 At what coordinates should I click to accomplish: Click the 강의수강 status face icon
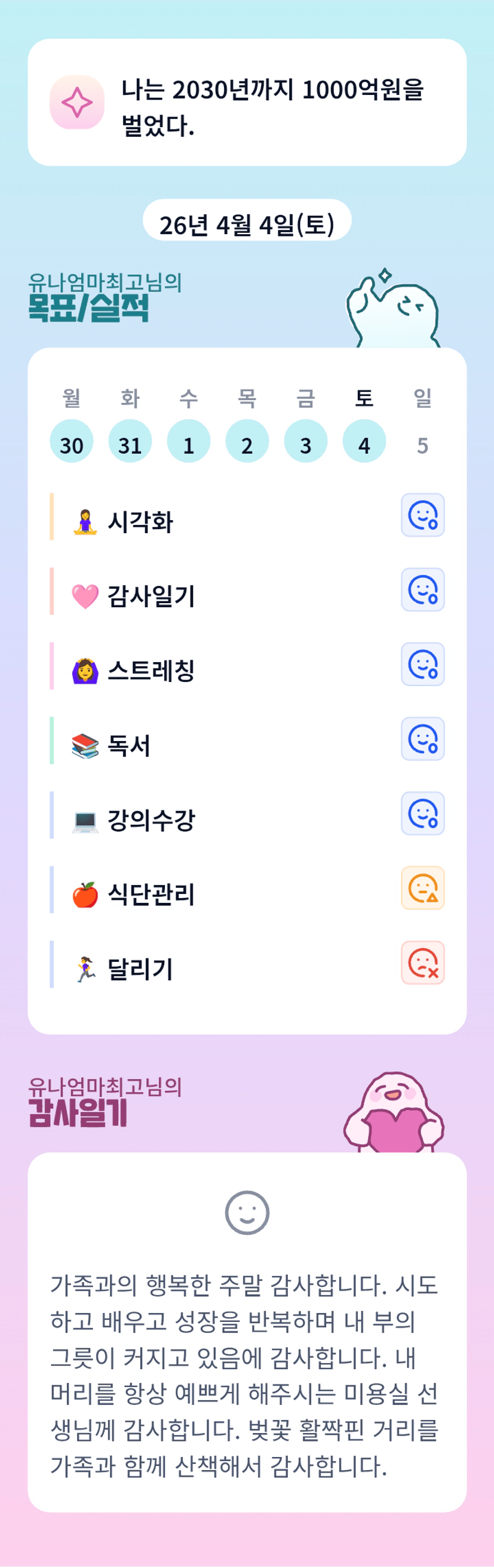click(x=422, y=813)
